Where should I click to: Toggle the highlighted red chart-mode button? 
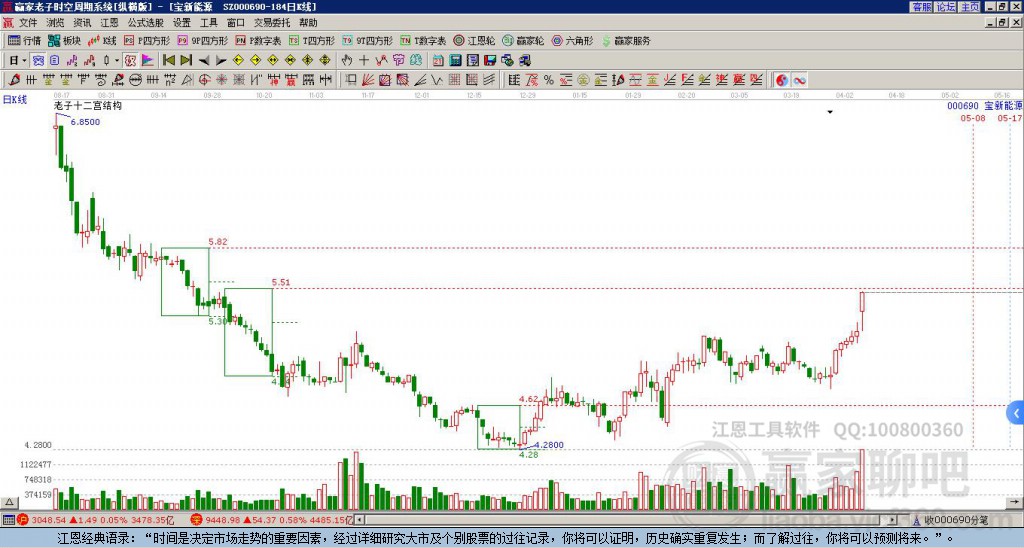point(131,60)
